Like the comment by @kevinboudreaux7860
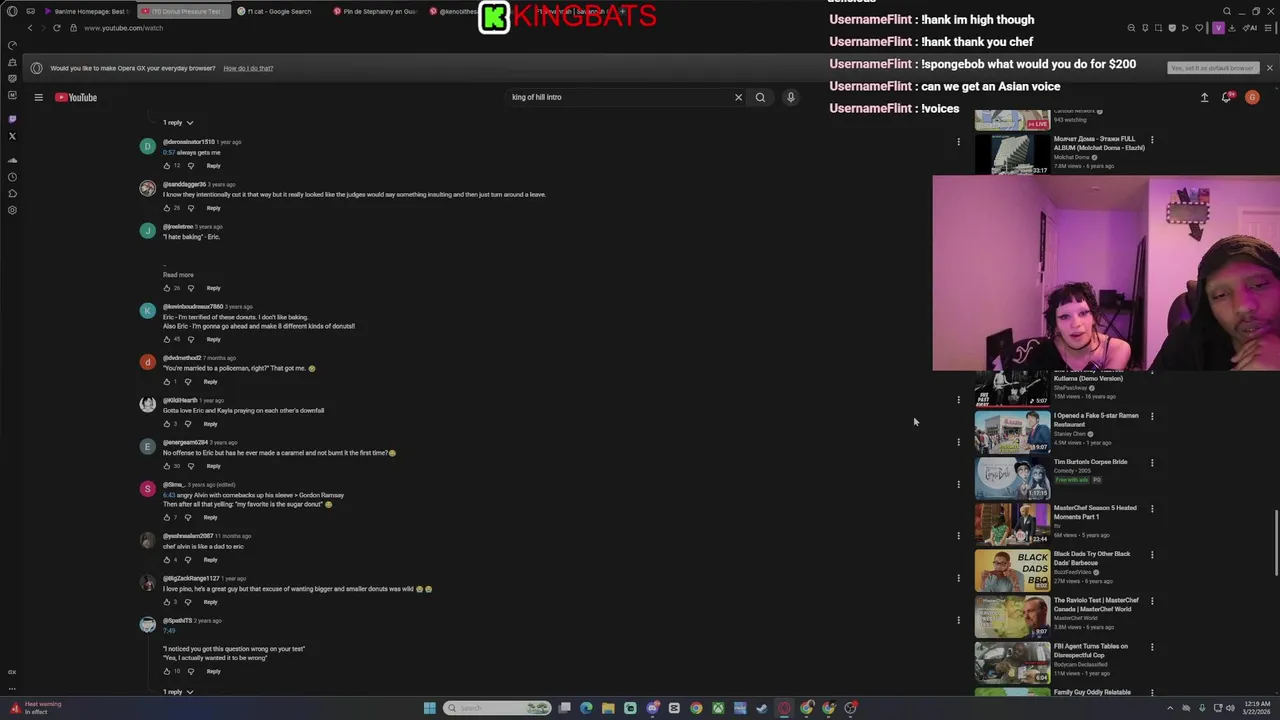 tap(167, 339)
